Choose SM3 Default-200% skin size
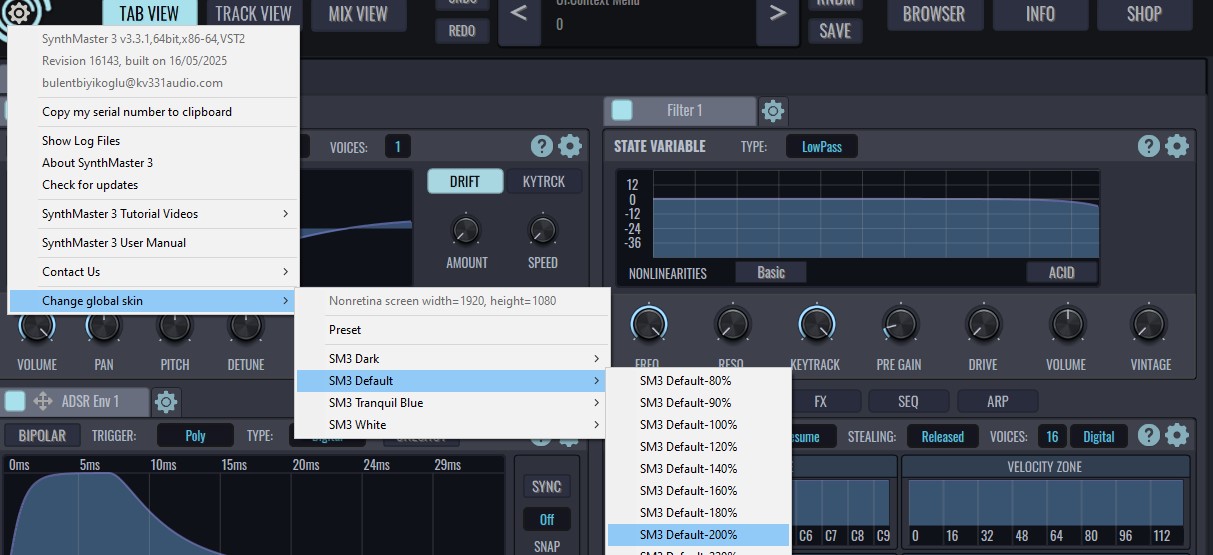Viewport: 1213px width, 555px height. 698,535
